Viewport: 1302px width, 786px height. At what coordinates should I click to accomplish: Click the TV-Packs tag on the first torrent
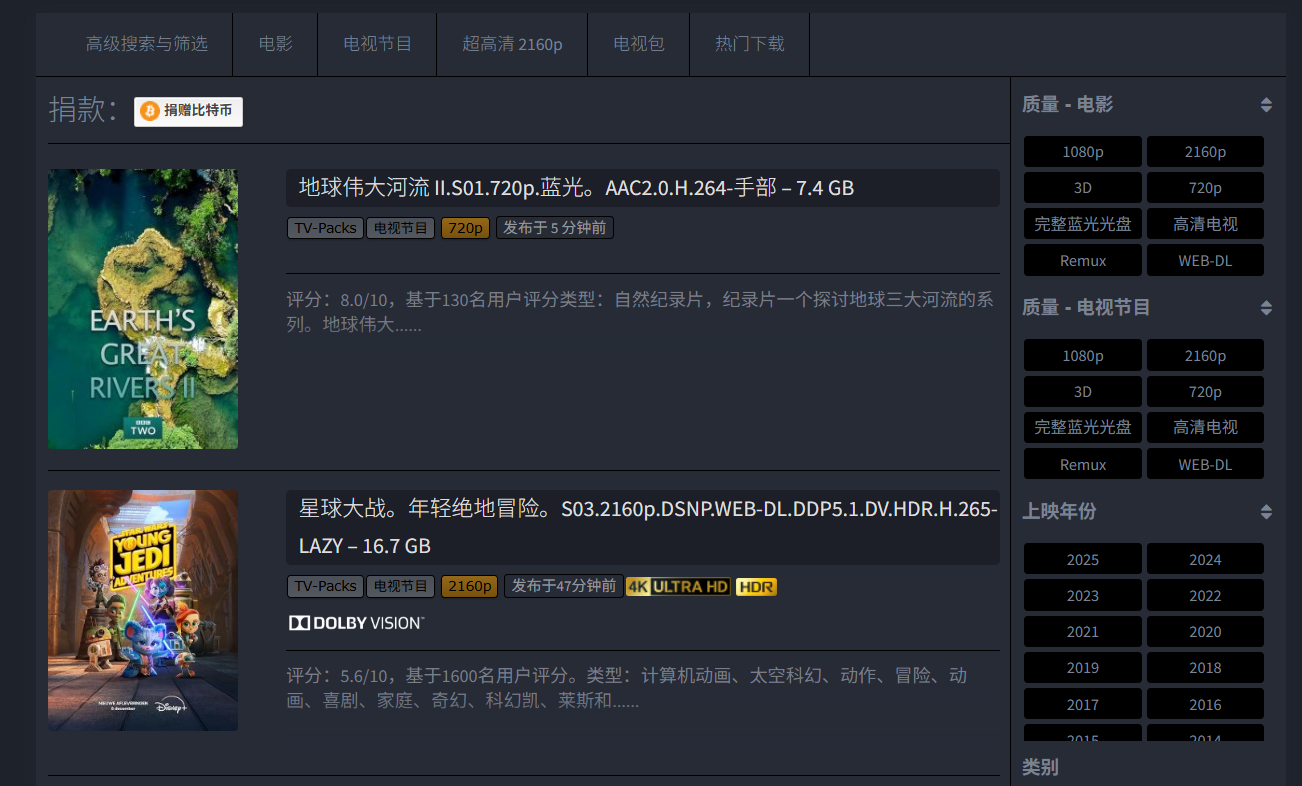click(324, 227)
